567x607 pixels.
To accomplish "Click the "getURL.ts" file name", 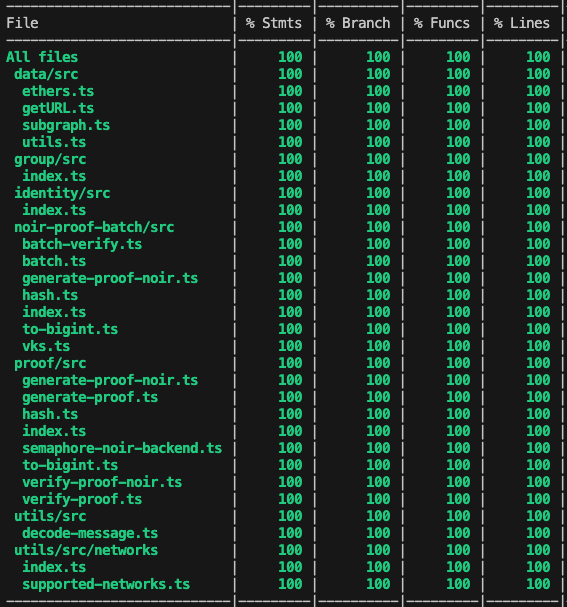I will [x=58, y=108].
